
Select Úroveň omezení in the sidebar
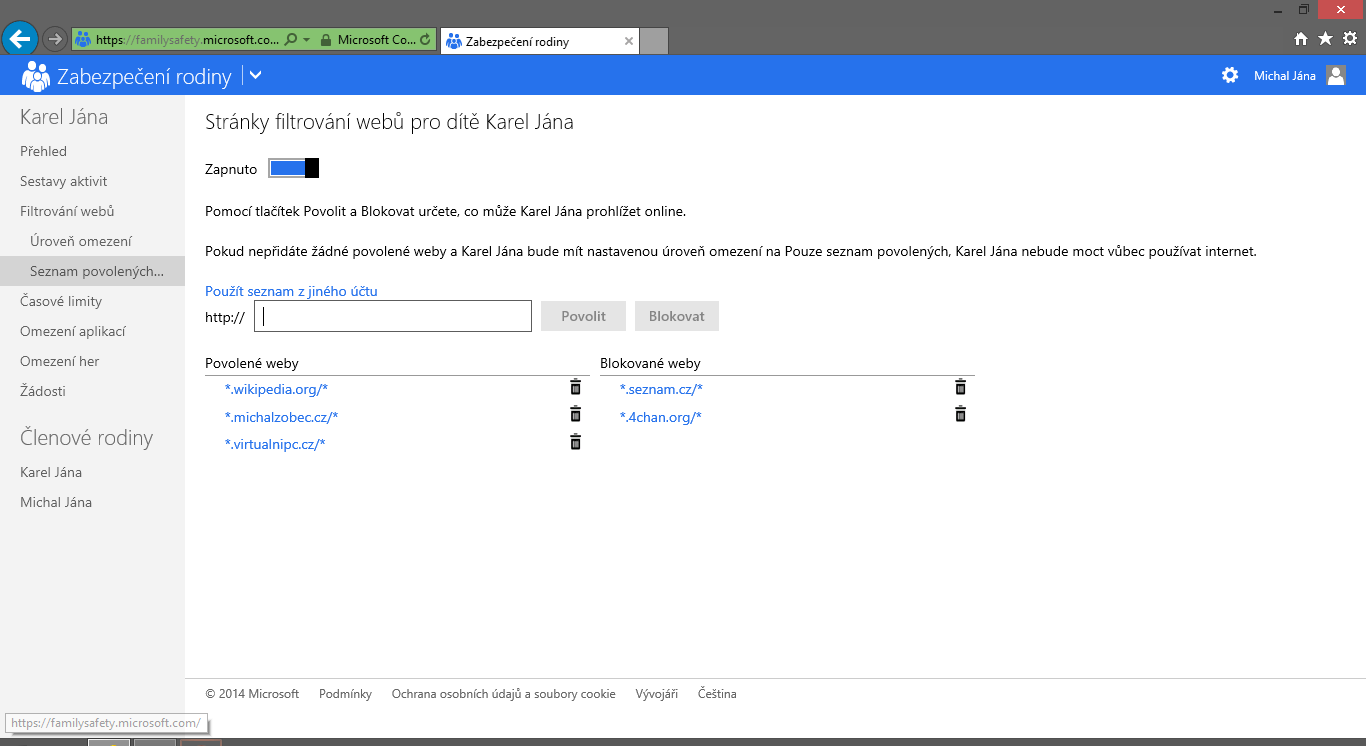81,241
